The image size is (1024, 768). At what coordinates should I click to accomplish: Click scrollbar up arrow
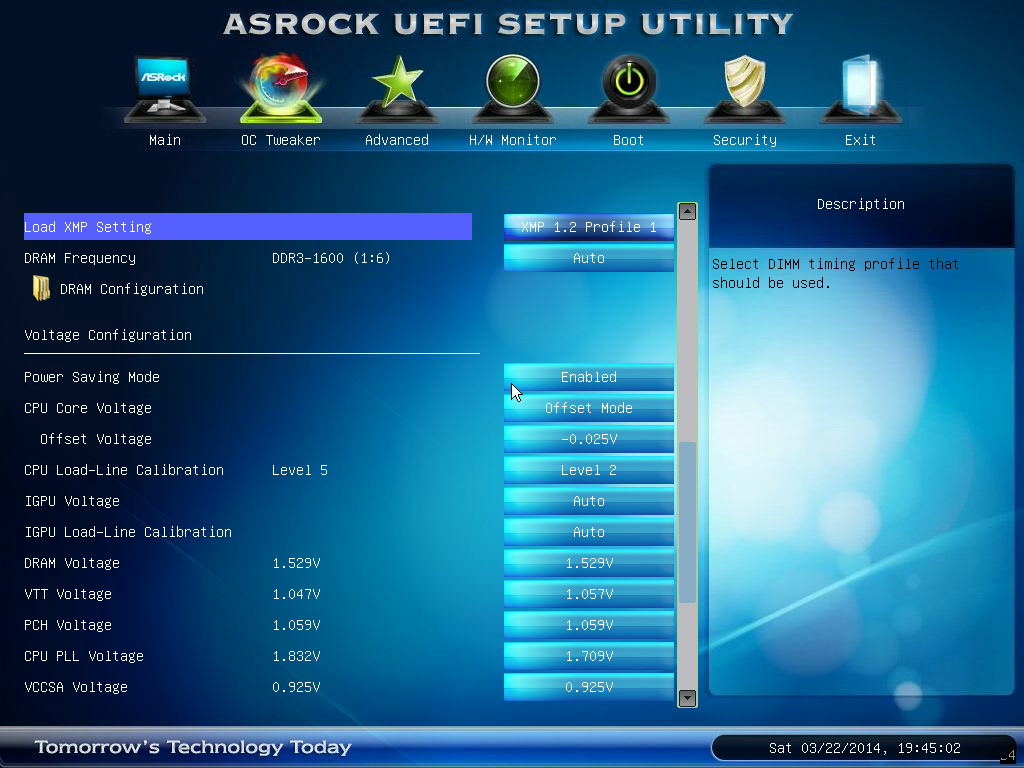(x=687, y=211)
